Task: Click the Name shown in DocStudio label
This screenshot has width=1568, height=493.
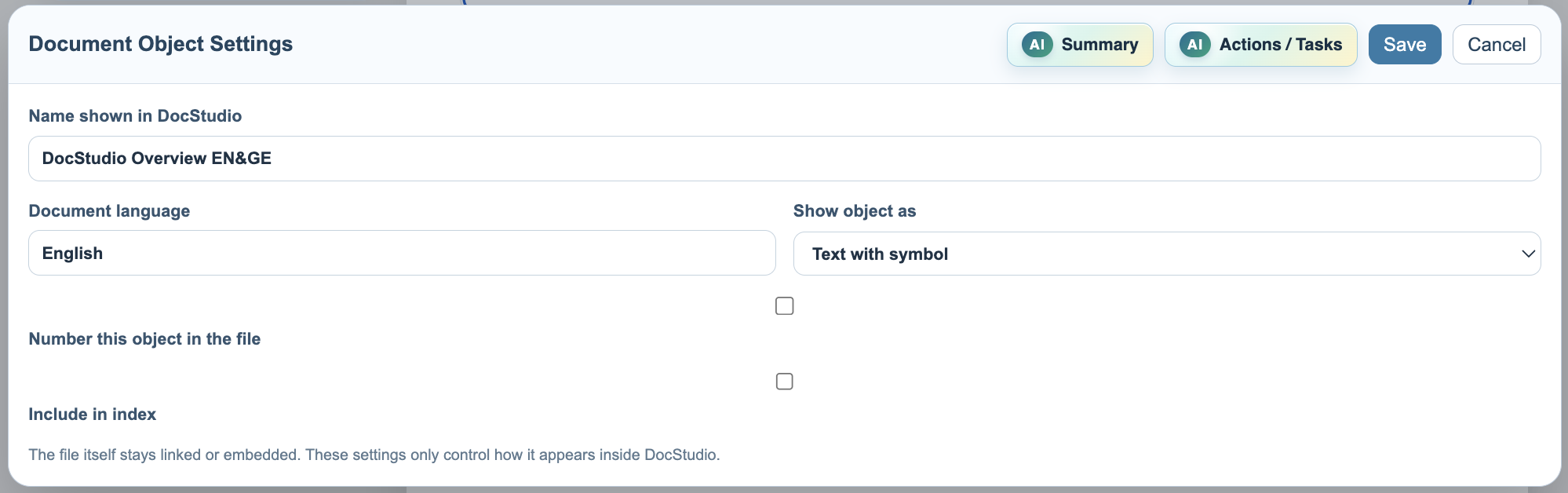Action: 135,116
